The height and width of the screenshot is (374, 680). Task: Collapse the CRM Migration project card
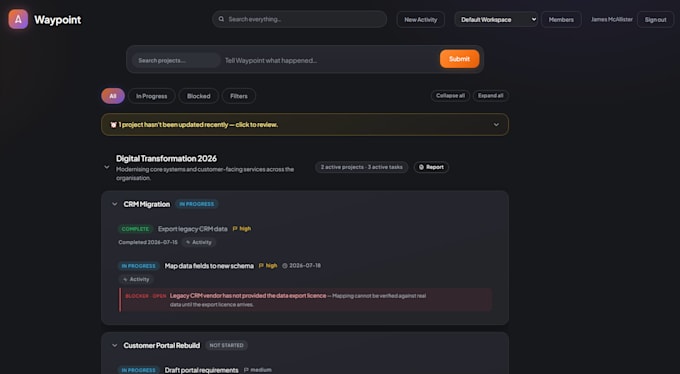tap(114, 204)
